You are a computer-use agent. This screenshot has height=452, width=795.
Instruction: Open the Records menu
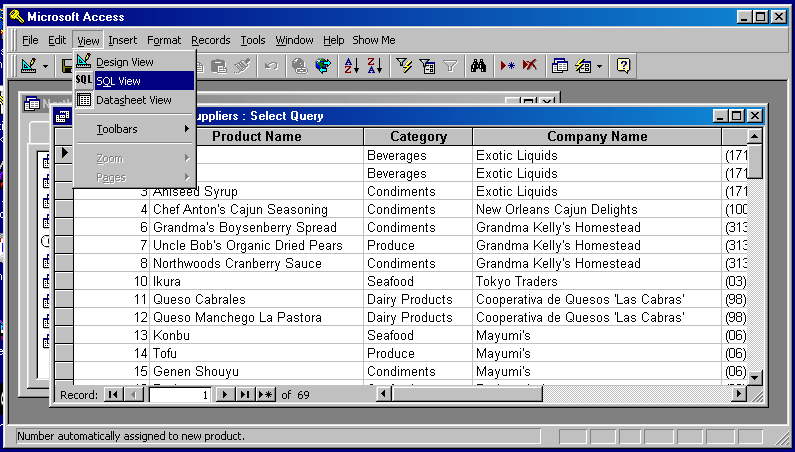click(210, 40)
